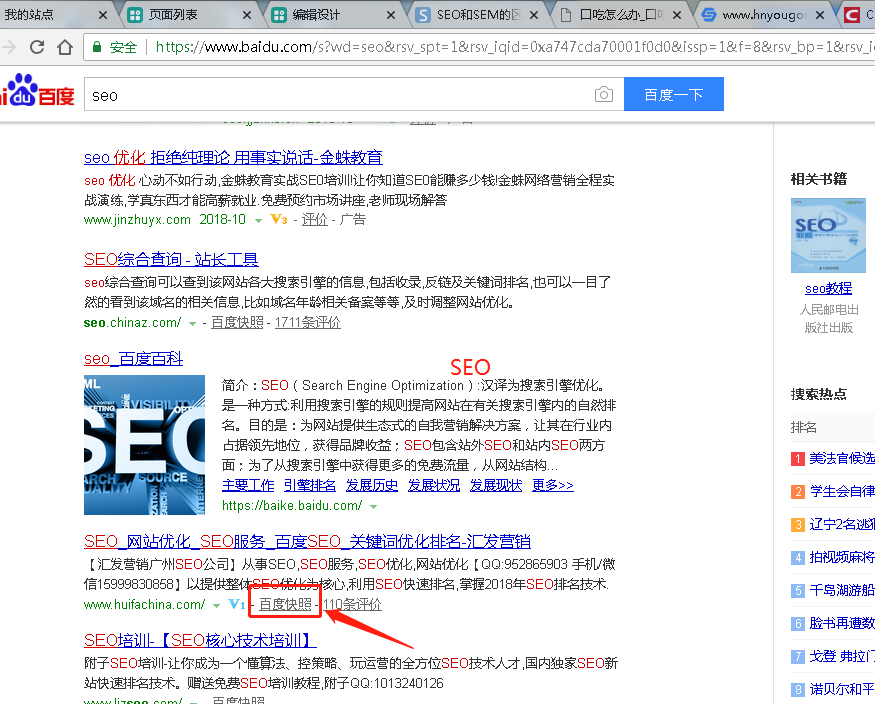
Task: Open hot search item 7 戈登 弗拉门
Action: click(842, 656)
